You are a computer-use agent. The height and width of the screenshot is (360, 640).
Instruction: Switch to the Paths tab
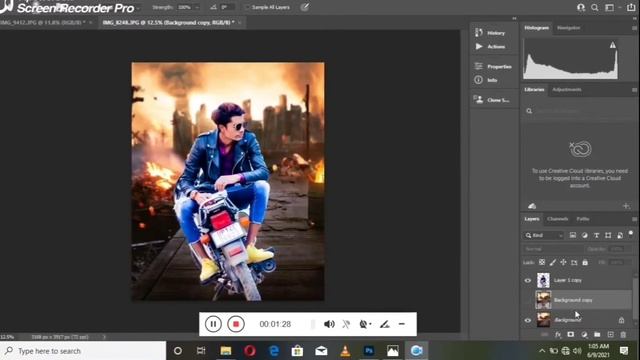[583, 219]
